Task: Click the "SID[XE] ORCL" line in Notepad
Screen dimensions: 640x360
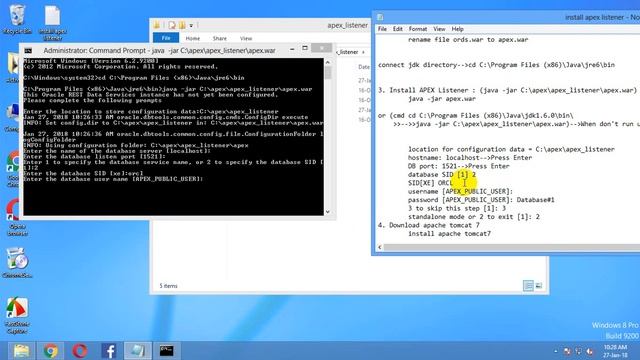Action: coord(430,183)
